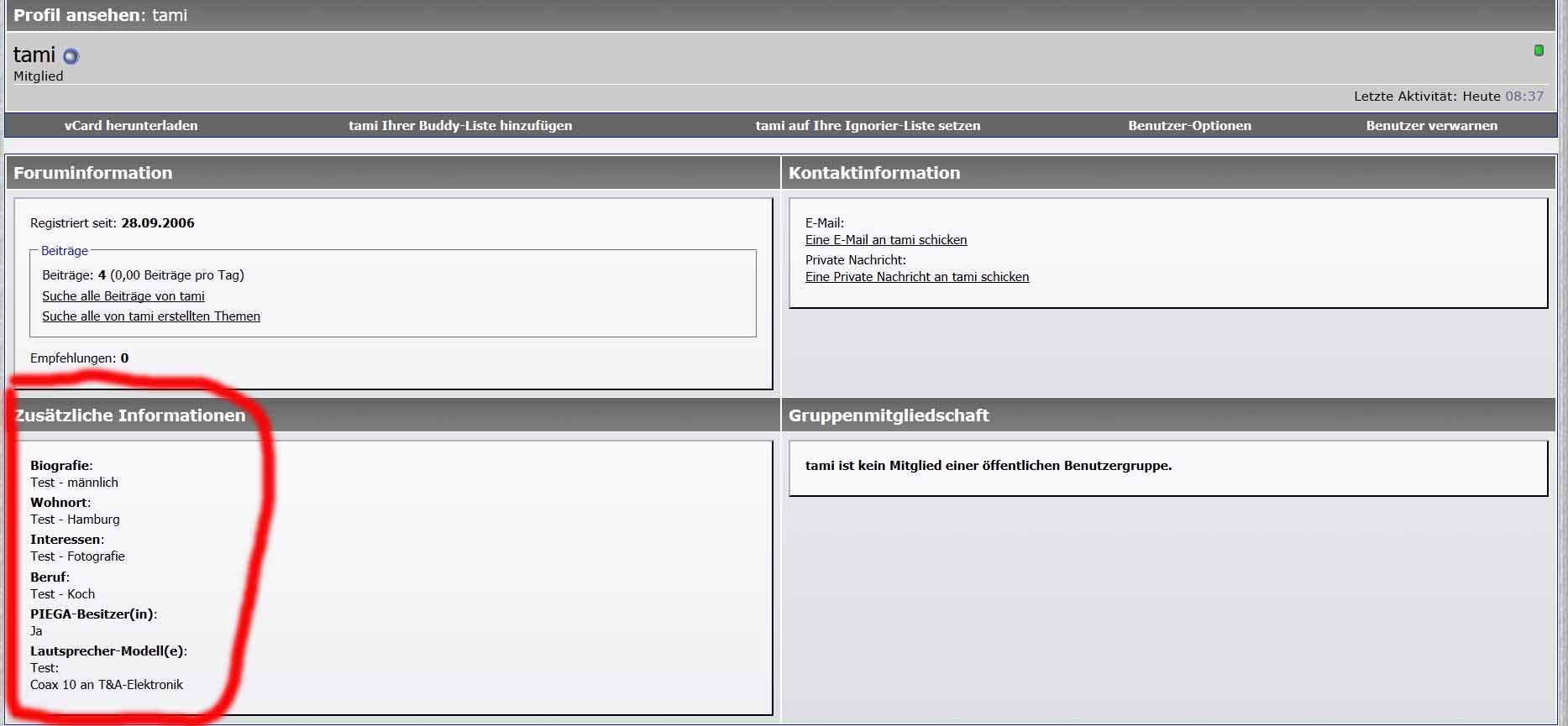
Task: Open 'Suche alle von tami erstellten Themen'
Action: pyautogui.click(x=151, y=316)
